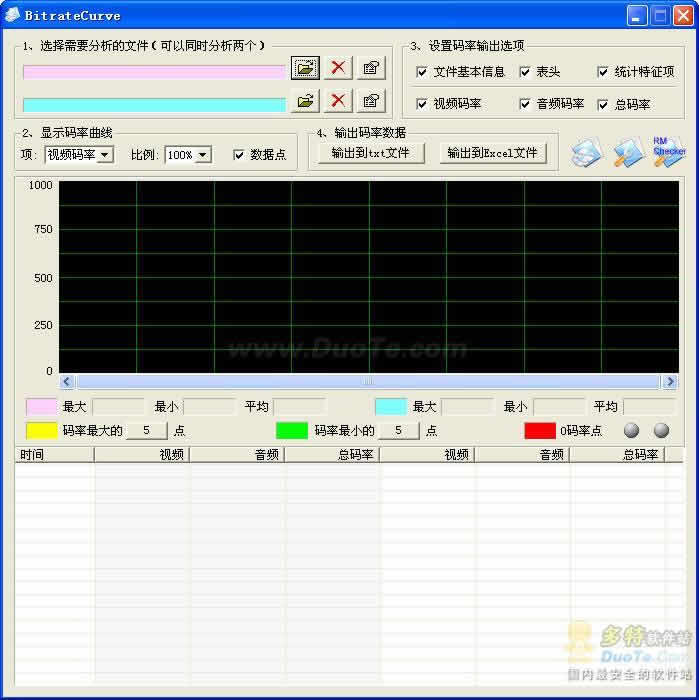
Task: Click the 码率最小的 points count field
Action: (399, 431)
